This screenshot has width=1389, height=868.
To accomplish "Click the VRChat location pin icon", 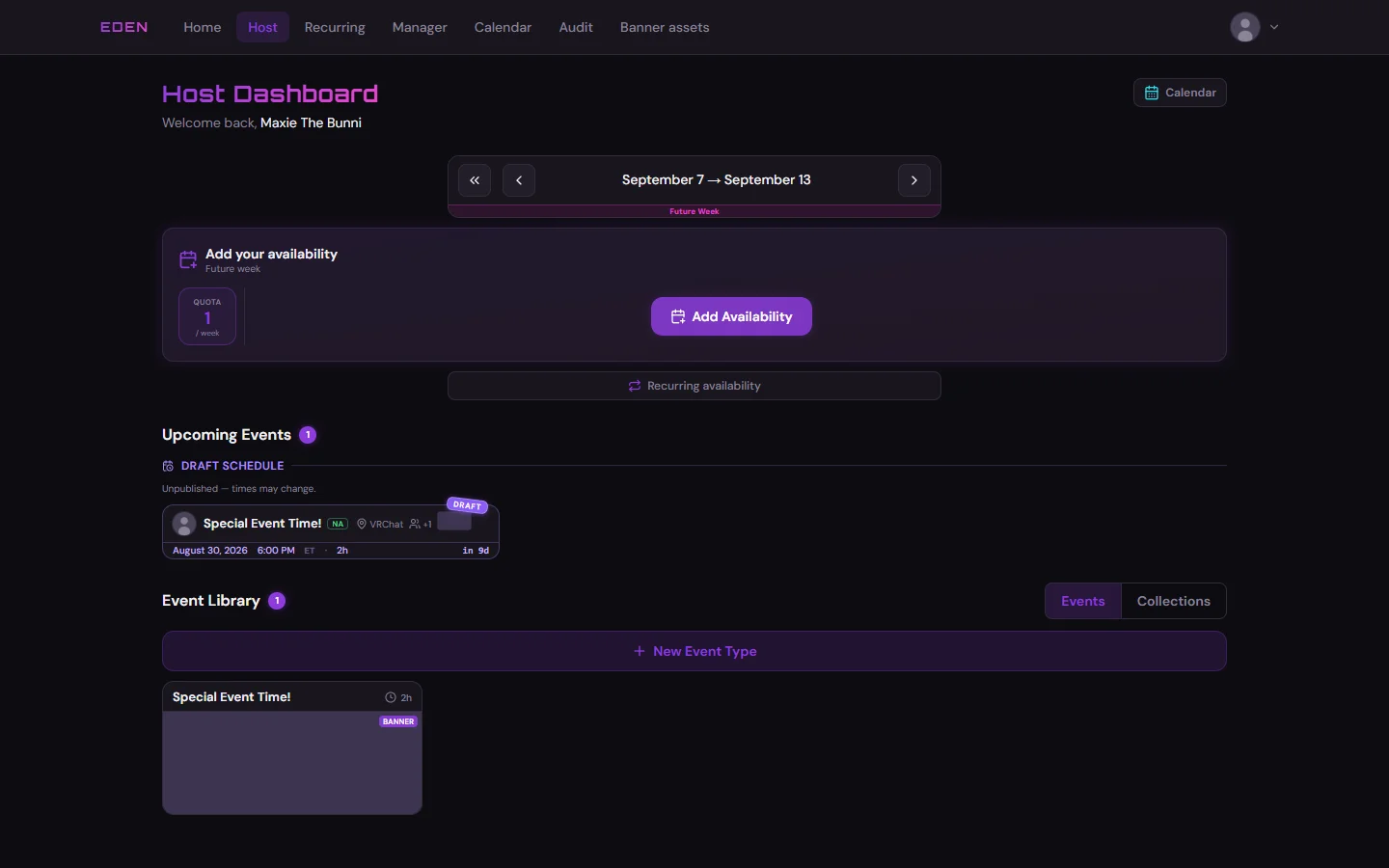I will [362, 524].
